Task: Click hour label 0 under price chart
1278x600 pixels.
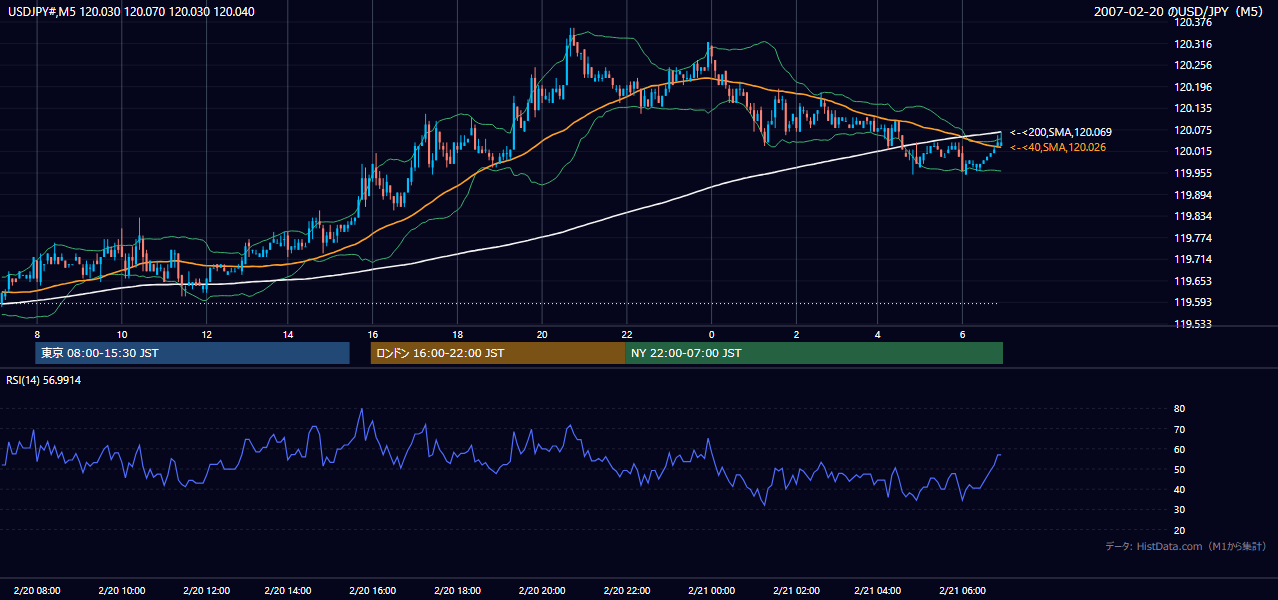Action: tap(711, 334)
